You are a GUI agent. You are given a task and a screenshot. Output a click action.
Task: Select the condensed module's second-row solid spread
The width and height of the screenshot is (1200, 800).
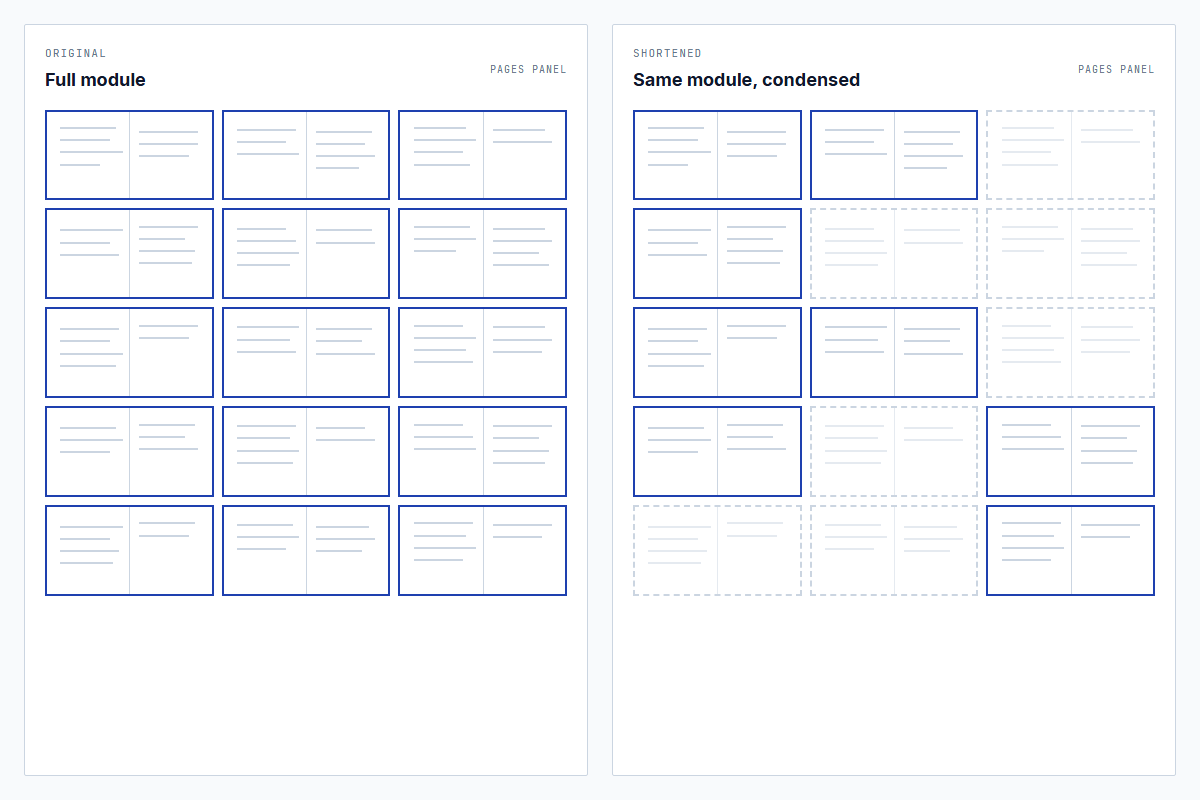coord(717,253)
